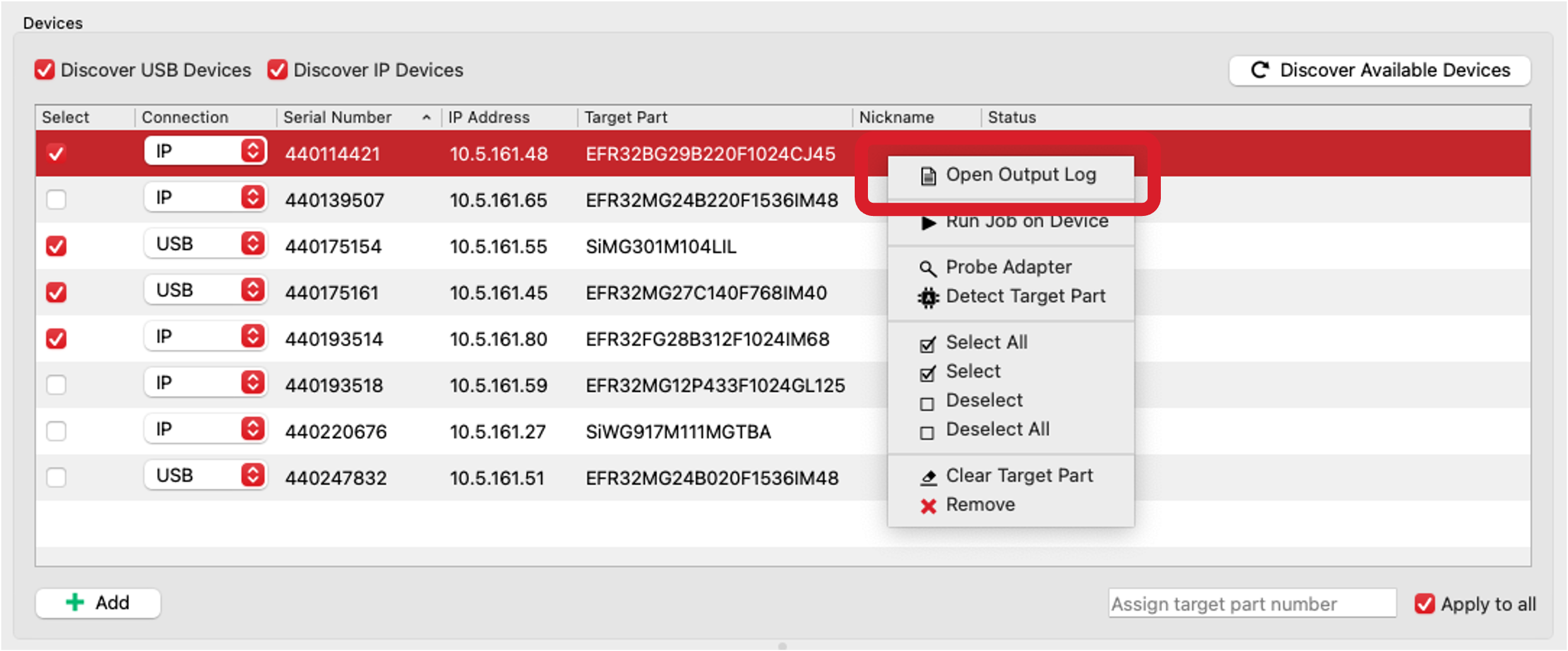Uncheck Discover USB Devices
The width and height of the screenshot is (1568, 651).
click(x=44, y=69)
